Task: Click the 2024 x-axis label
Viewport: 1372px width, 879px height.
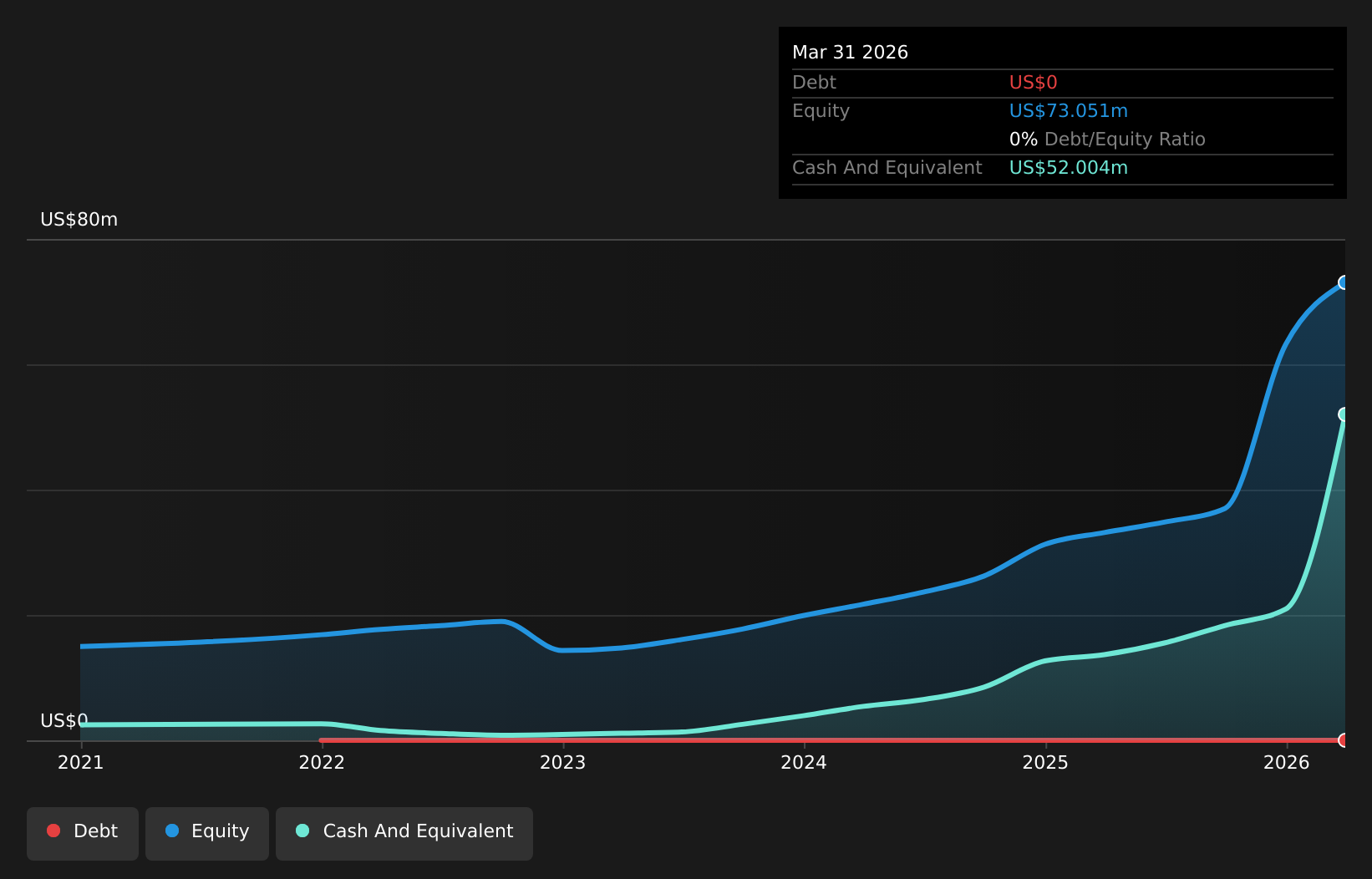Action: [804, 762]
